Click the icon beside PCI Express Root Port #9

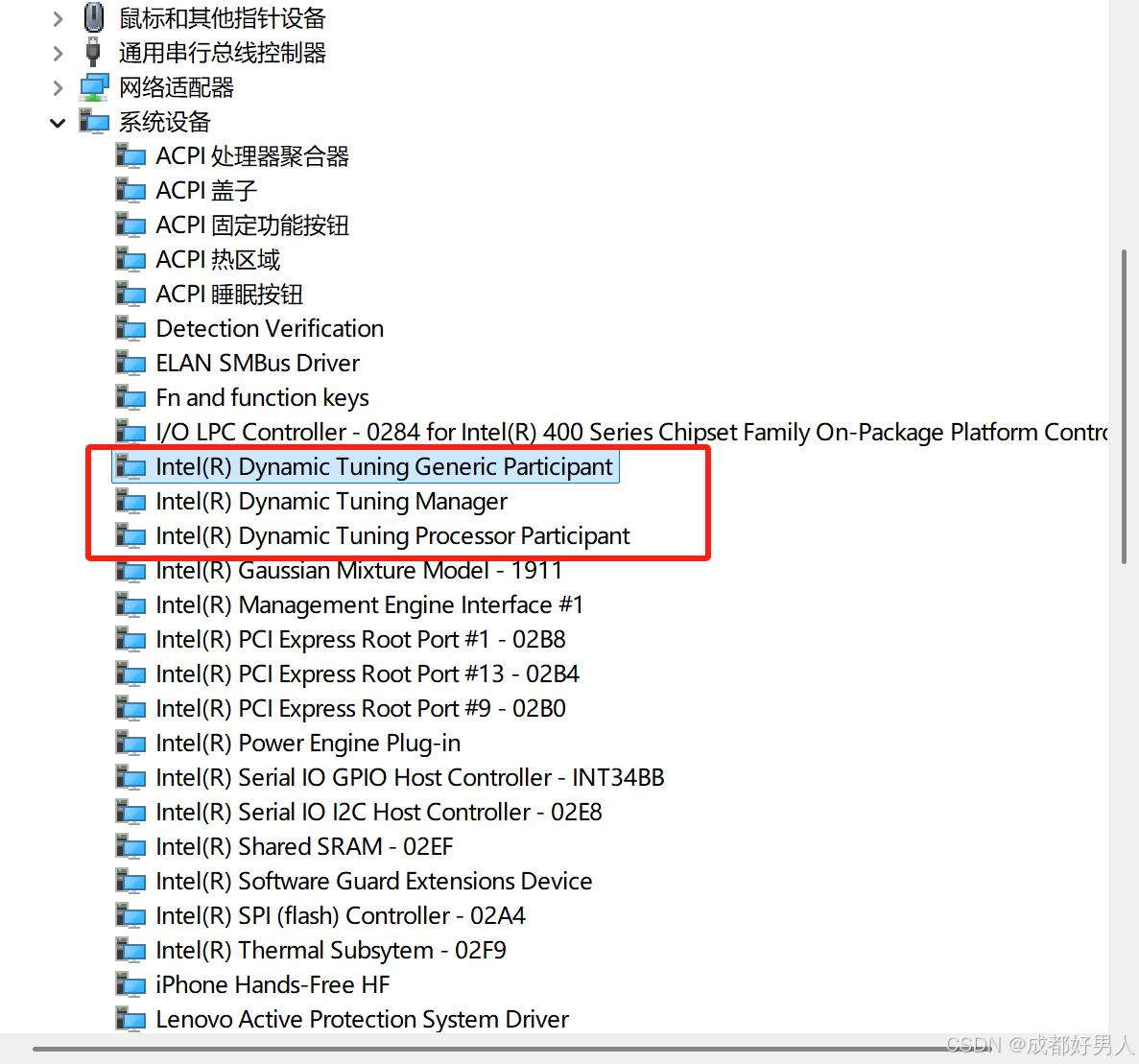pyautogui.click(x=131, y=708)
